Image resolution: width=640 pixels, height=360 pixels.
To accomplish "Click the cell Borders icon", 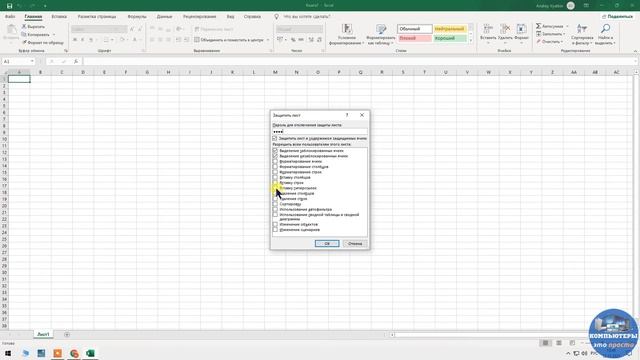I will [x=106, y=40].
